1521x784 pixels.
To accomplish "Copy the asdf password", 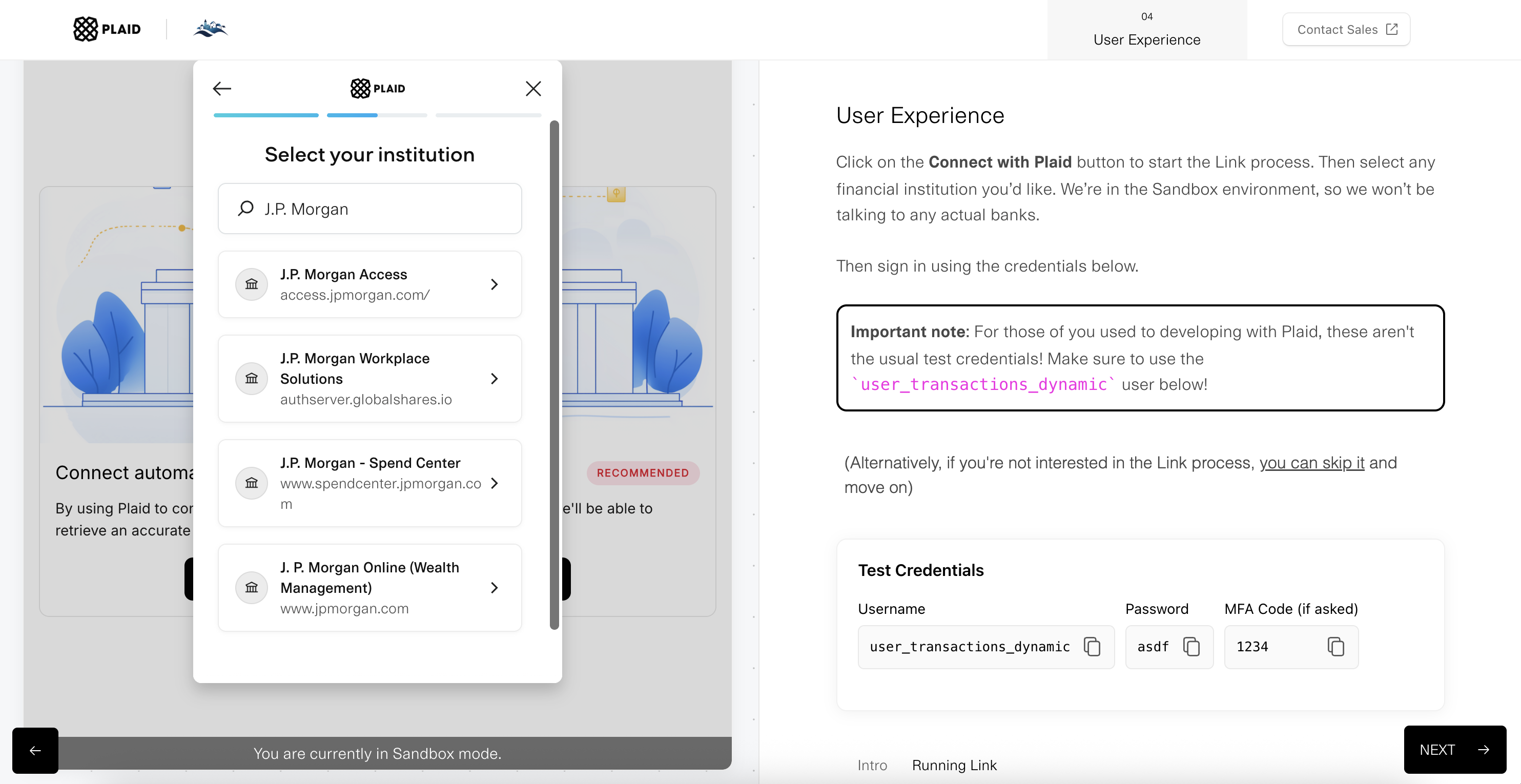I will tap(1191, 647).
